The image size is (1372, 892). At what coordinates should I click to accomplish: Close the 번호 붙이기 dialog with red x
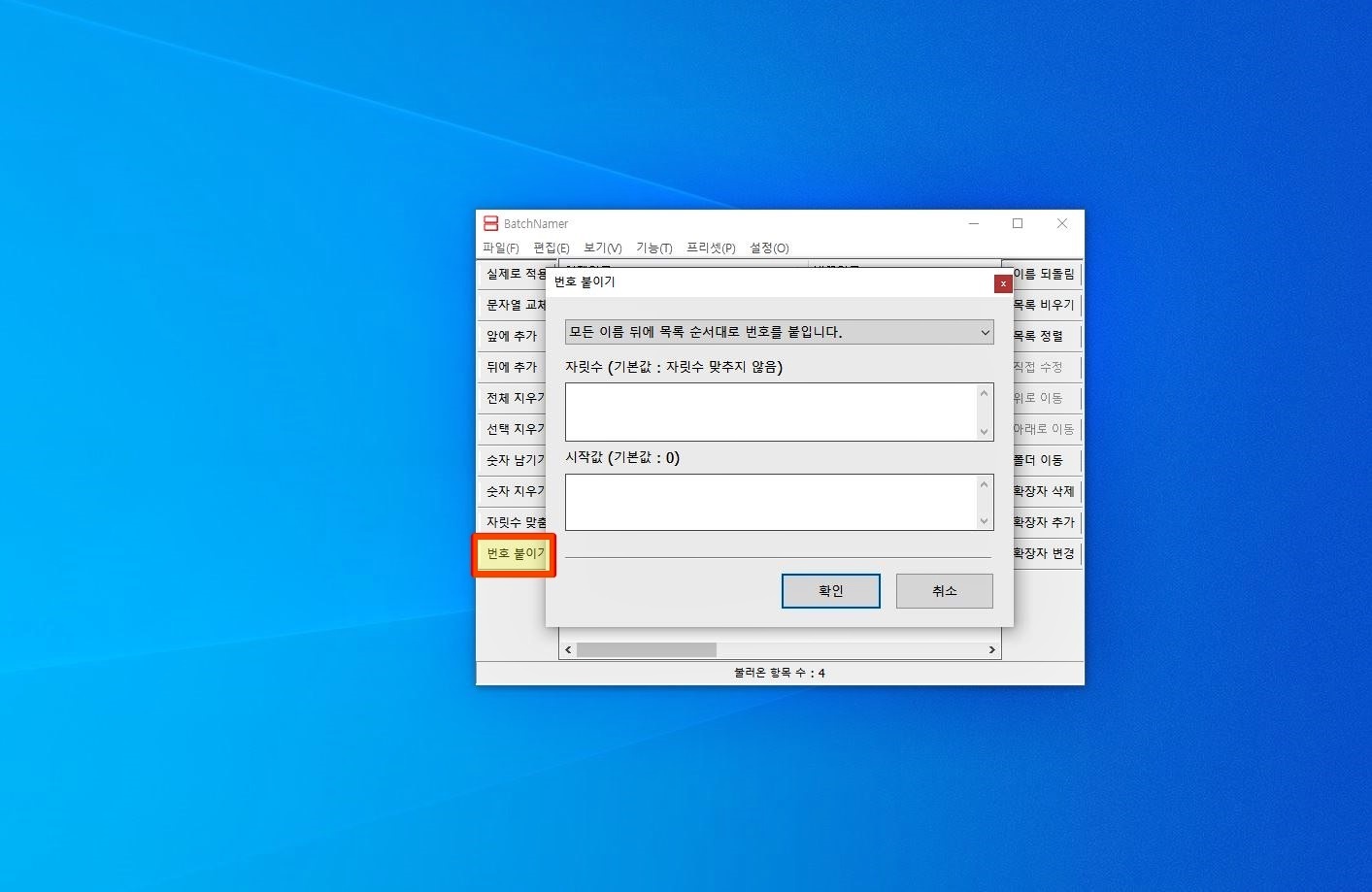(1003, 283)
